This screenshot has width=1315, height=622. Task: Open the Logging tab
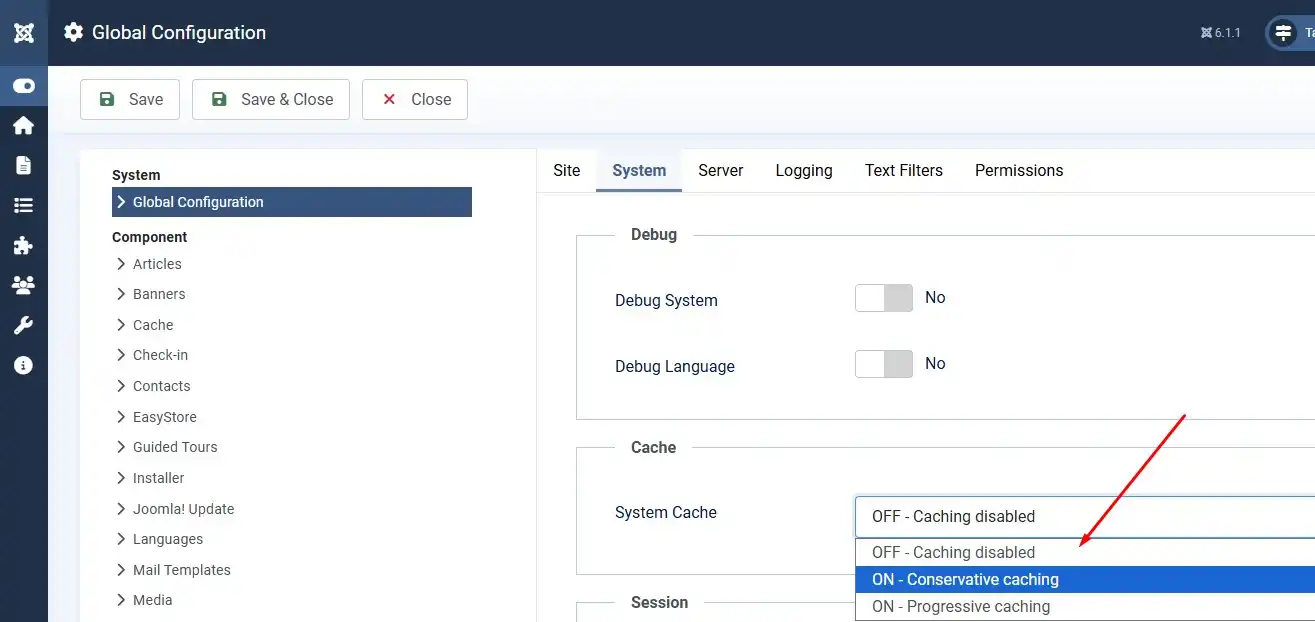(x=804, y=170)
